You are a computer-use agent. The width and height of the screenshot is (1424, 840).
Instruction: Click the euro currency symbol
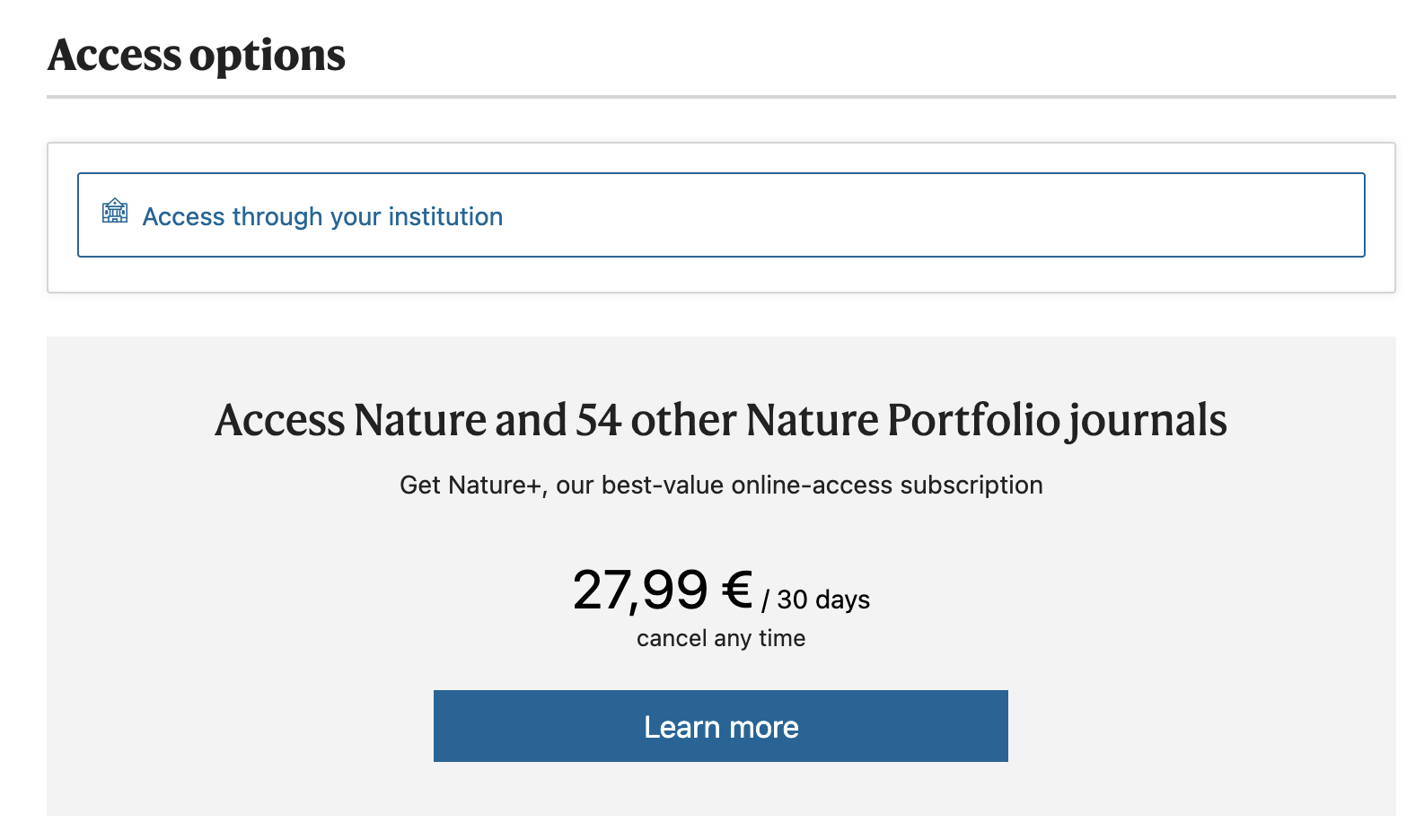[x=737, y=590]
